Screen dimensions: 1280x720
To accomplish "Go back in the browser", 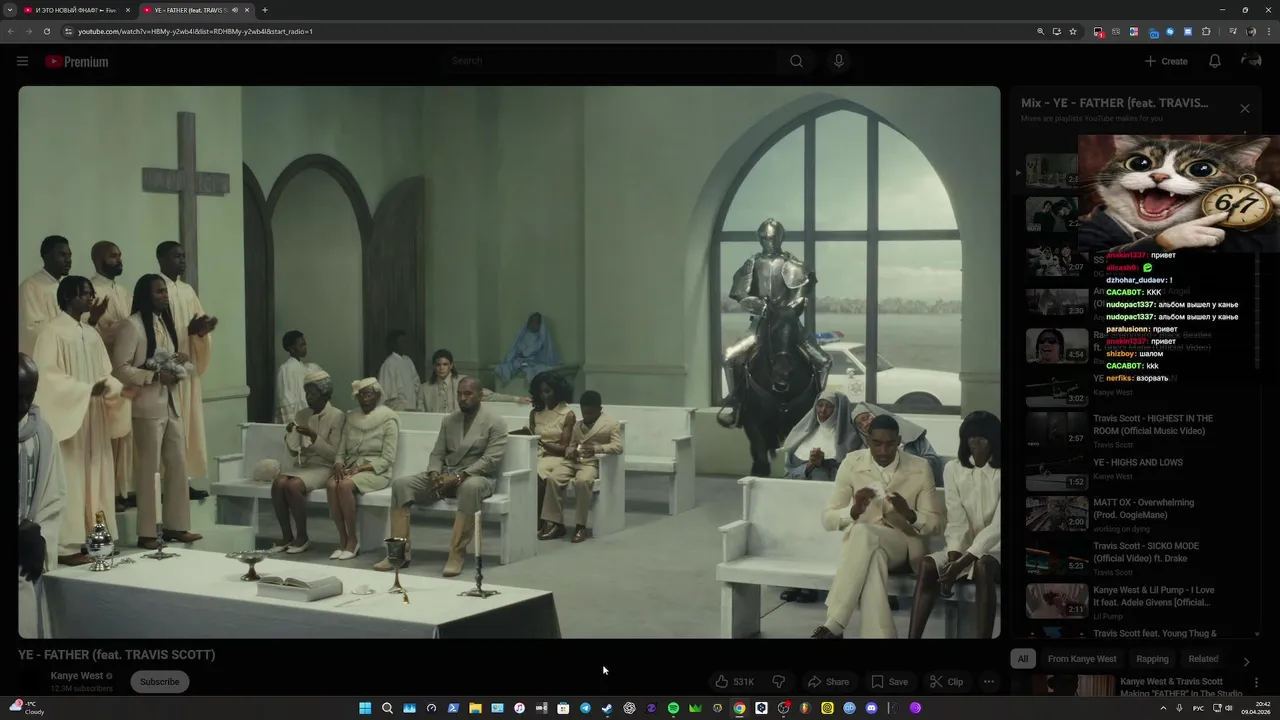I will (11, 31).
